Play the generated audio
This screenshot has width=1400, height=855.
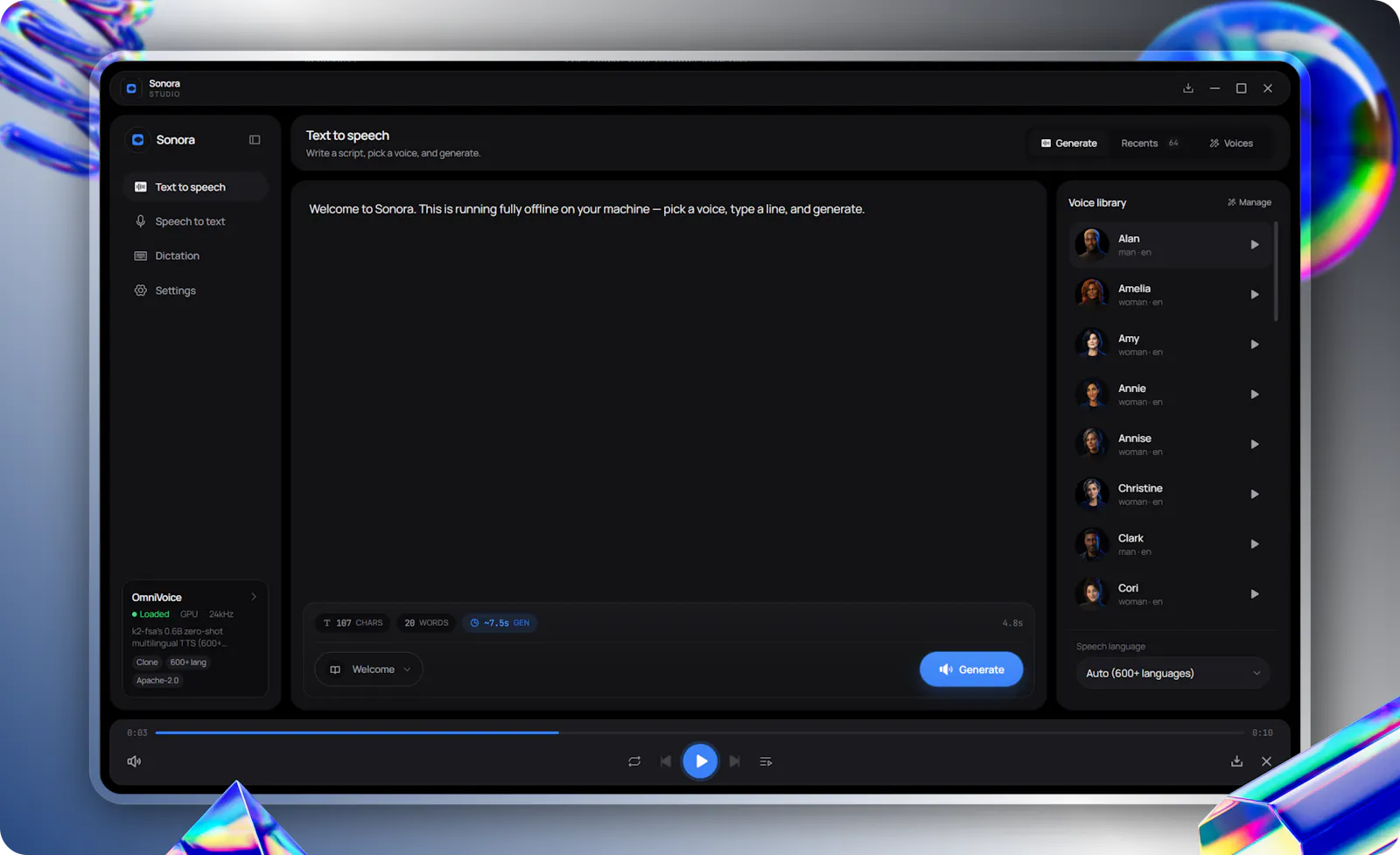coord(700,761)
